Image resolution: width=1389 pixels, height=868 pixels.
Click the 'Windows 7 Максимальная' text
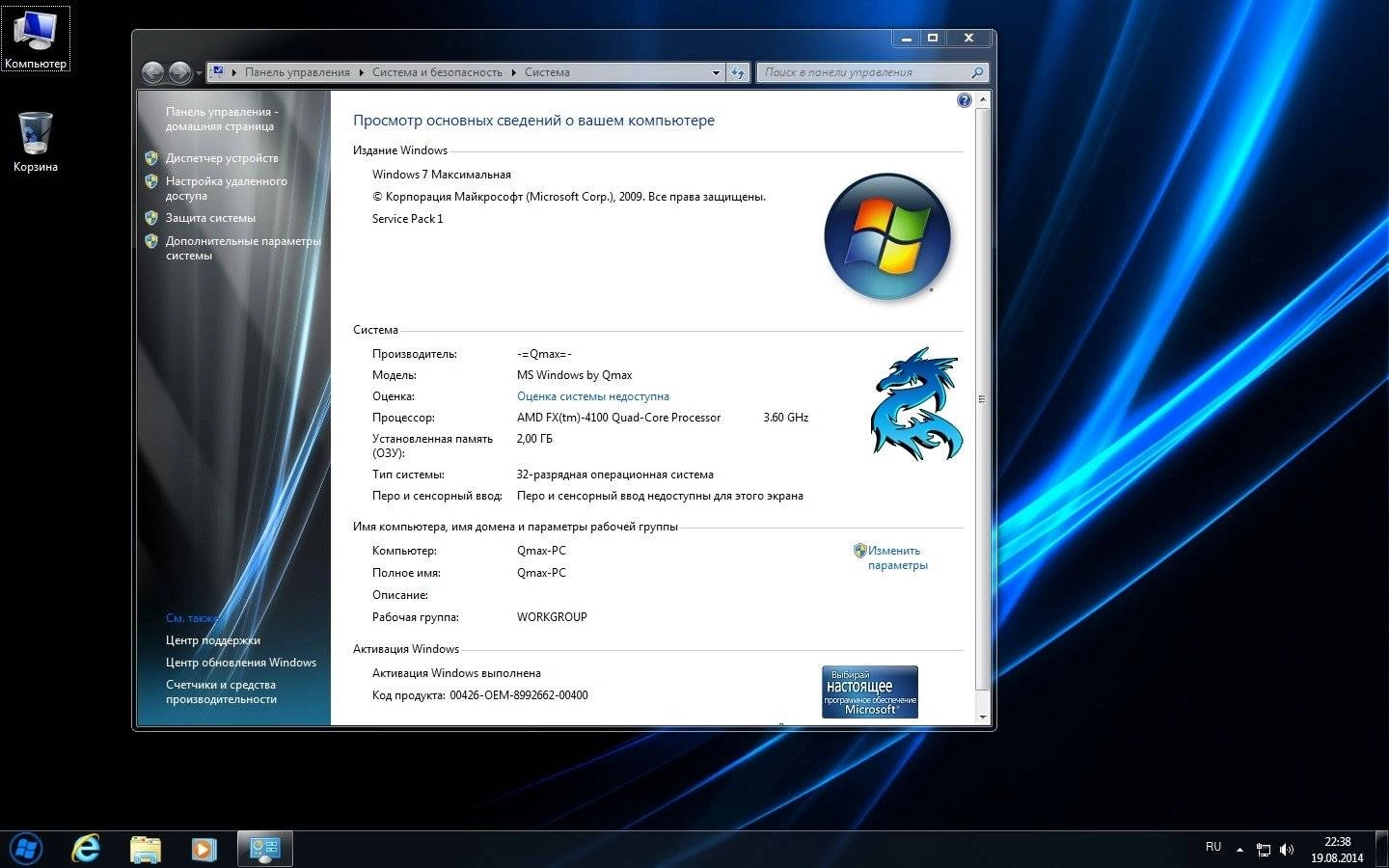click(x=442, y=175)
